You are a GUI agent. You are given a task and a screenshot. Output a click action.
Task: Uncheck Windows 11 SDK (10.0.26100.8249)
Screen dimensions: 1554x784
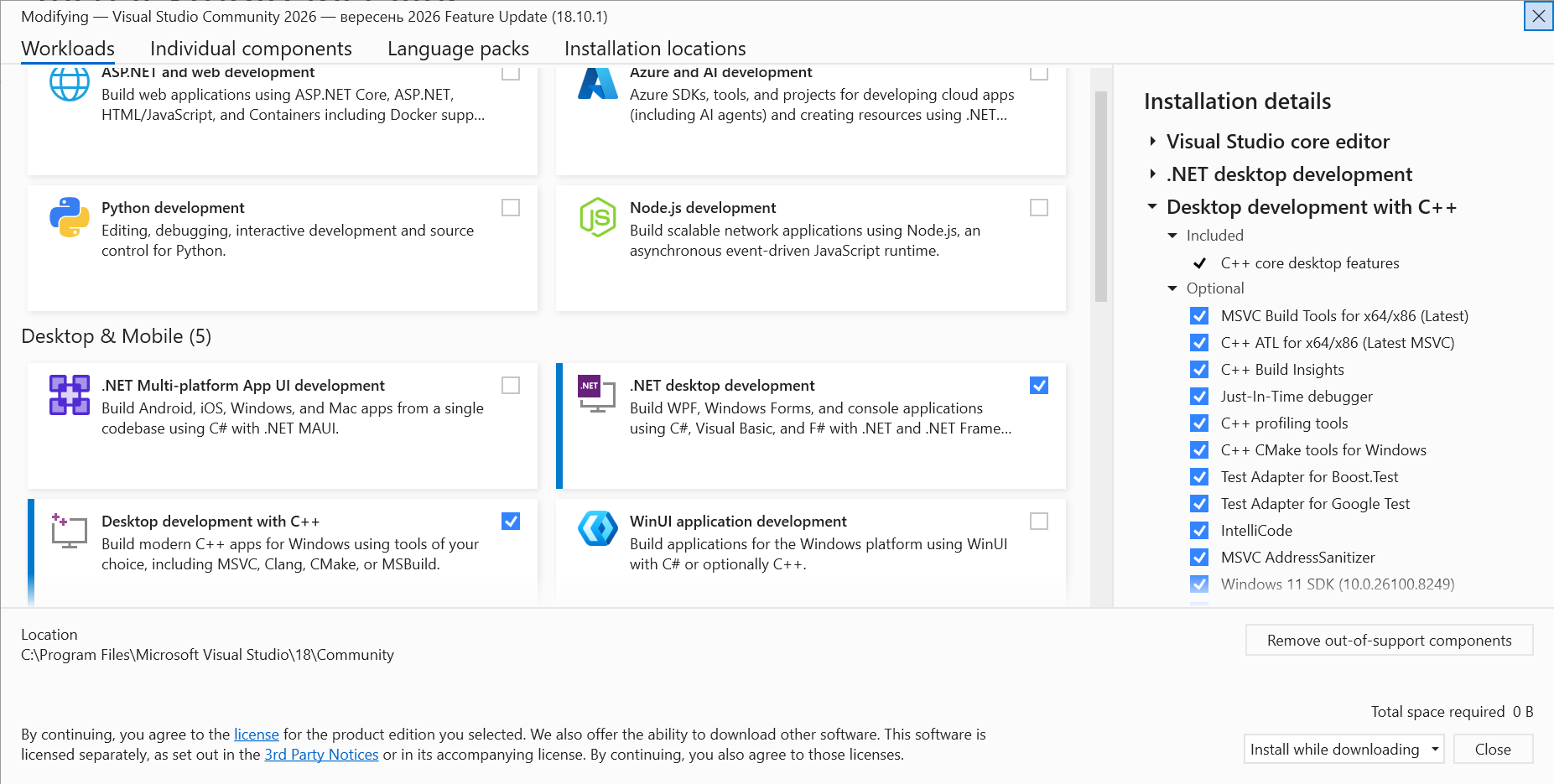(1200, 584)
